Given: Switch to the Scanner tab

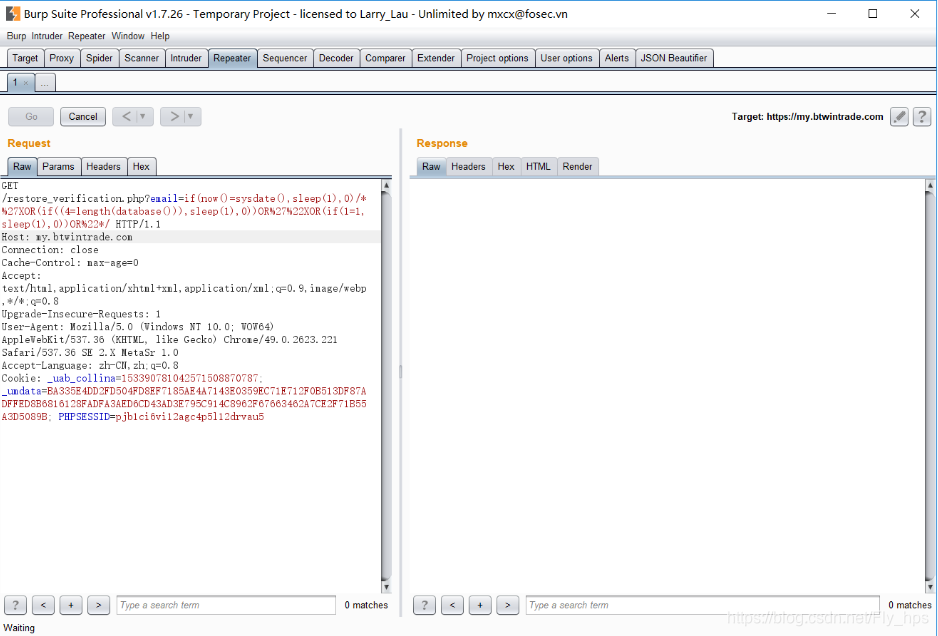Looking at the screenshot, I should [x=142, y=58].
